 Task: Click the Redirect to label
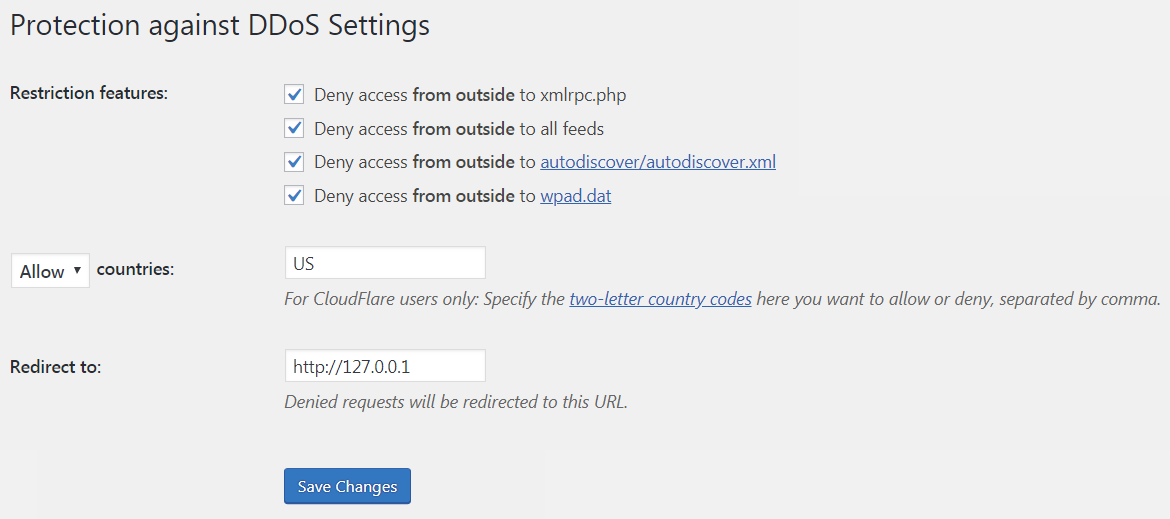[55, 367]
